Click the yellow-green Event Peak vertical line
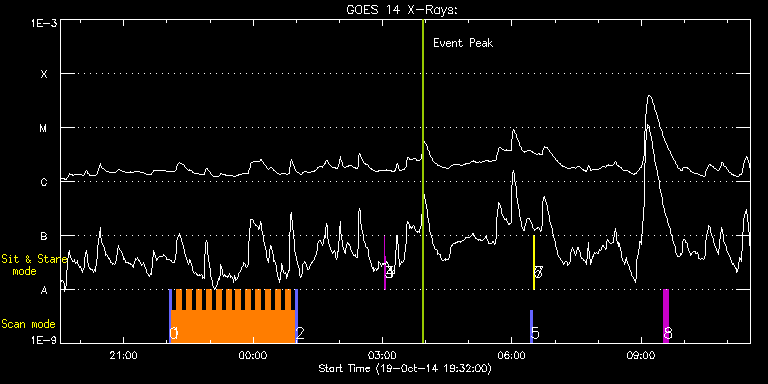 tap(423, 181)
